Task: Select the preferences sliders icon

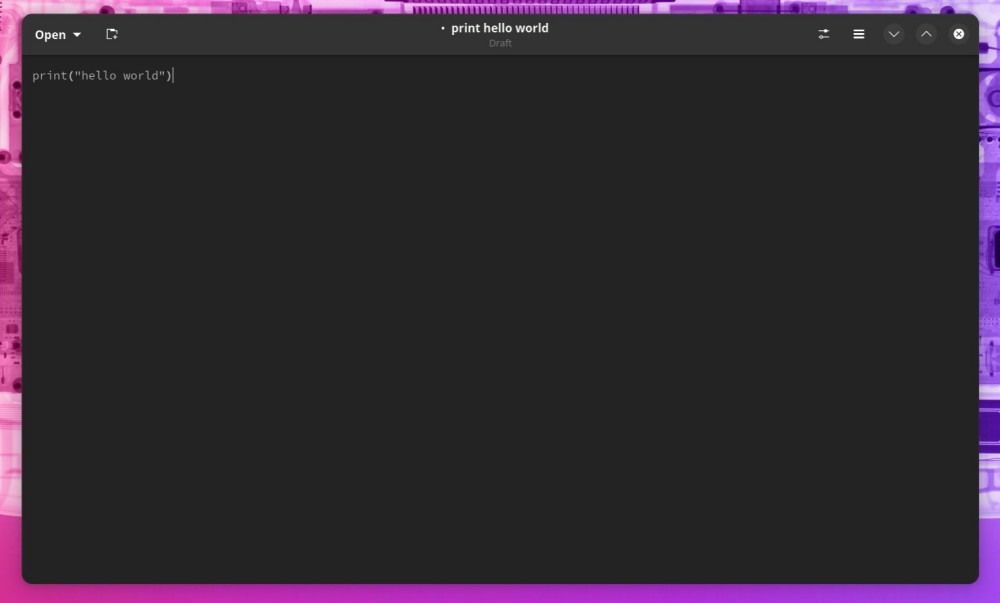Action: coord(823,33)
